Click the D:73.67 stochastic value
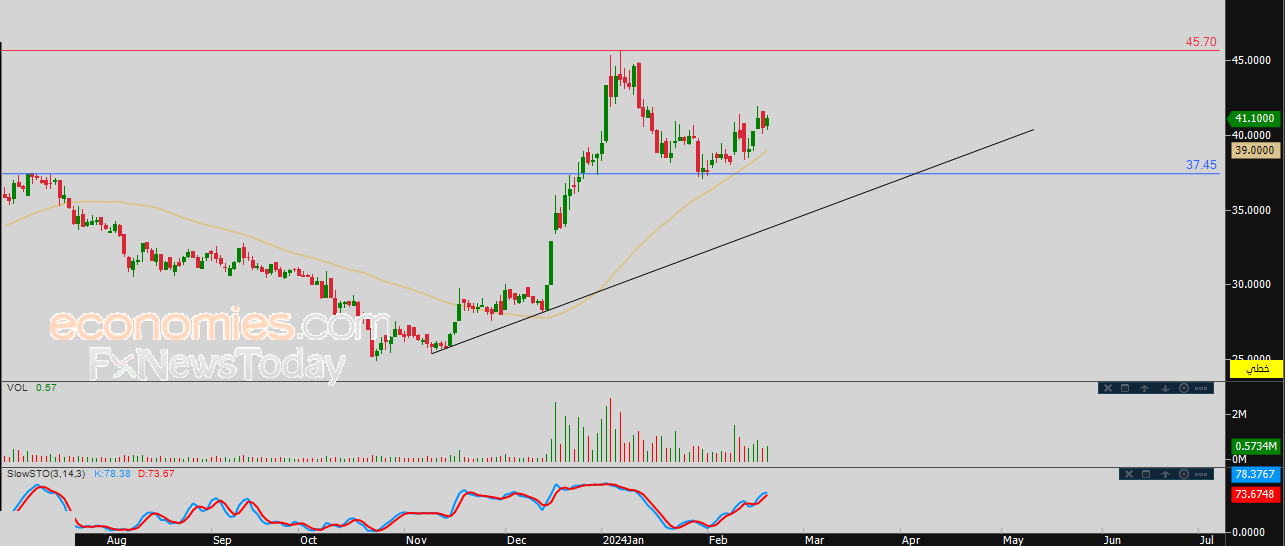The image size is (1285, 546). click(155, 473)
